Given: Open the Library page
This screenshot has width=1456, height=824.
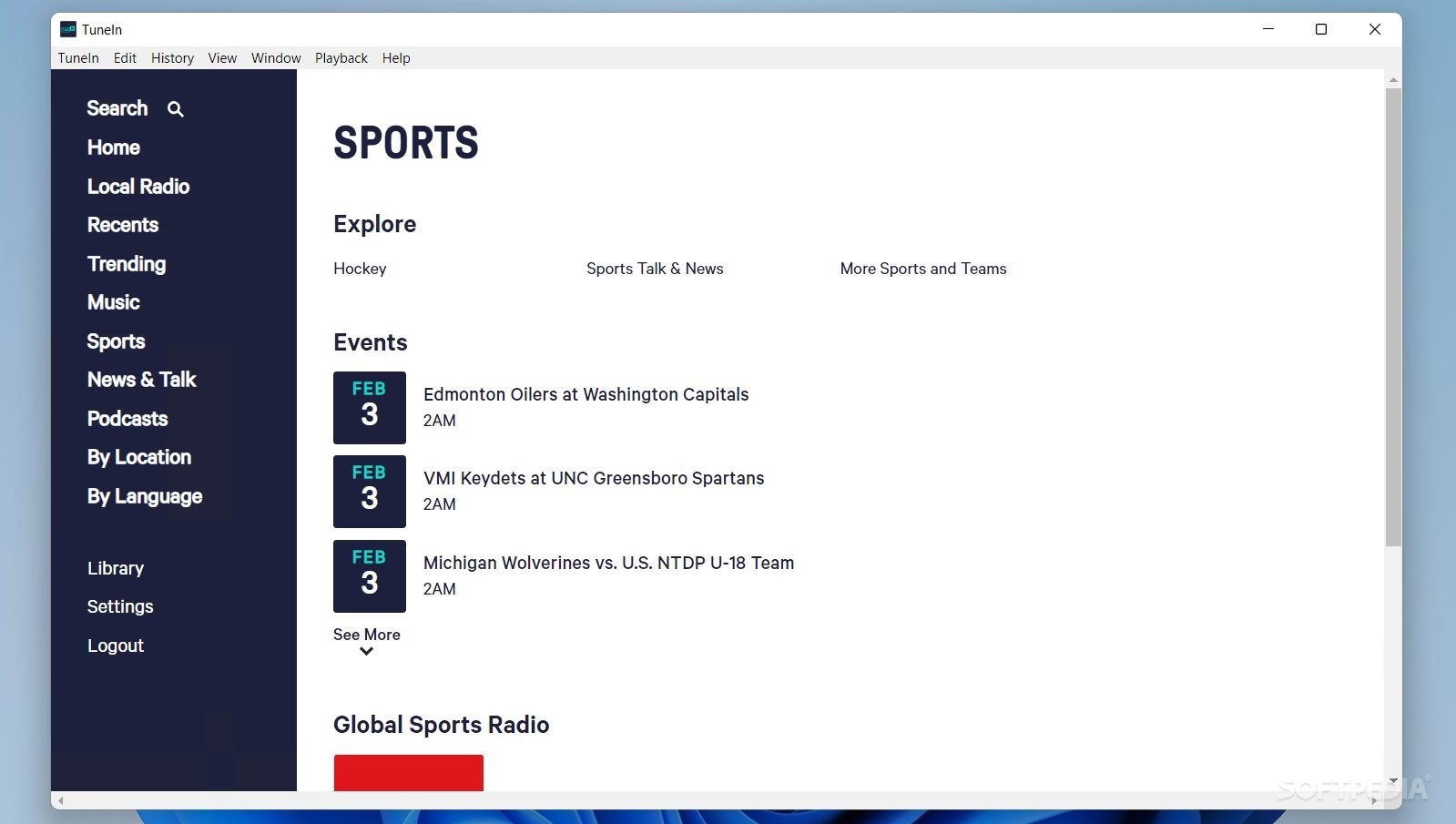Looking at the screenshot, I should tap(116, 568).
